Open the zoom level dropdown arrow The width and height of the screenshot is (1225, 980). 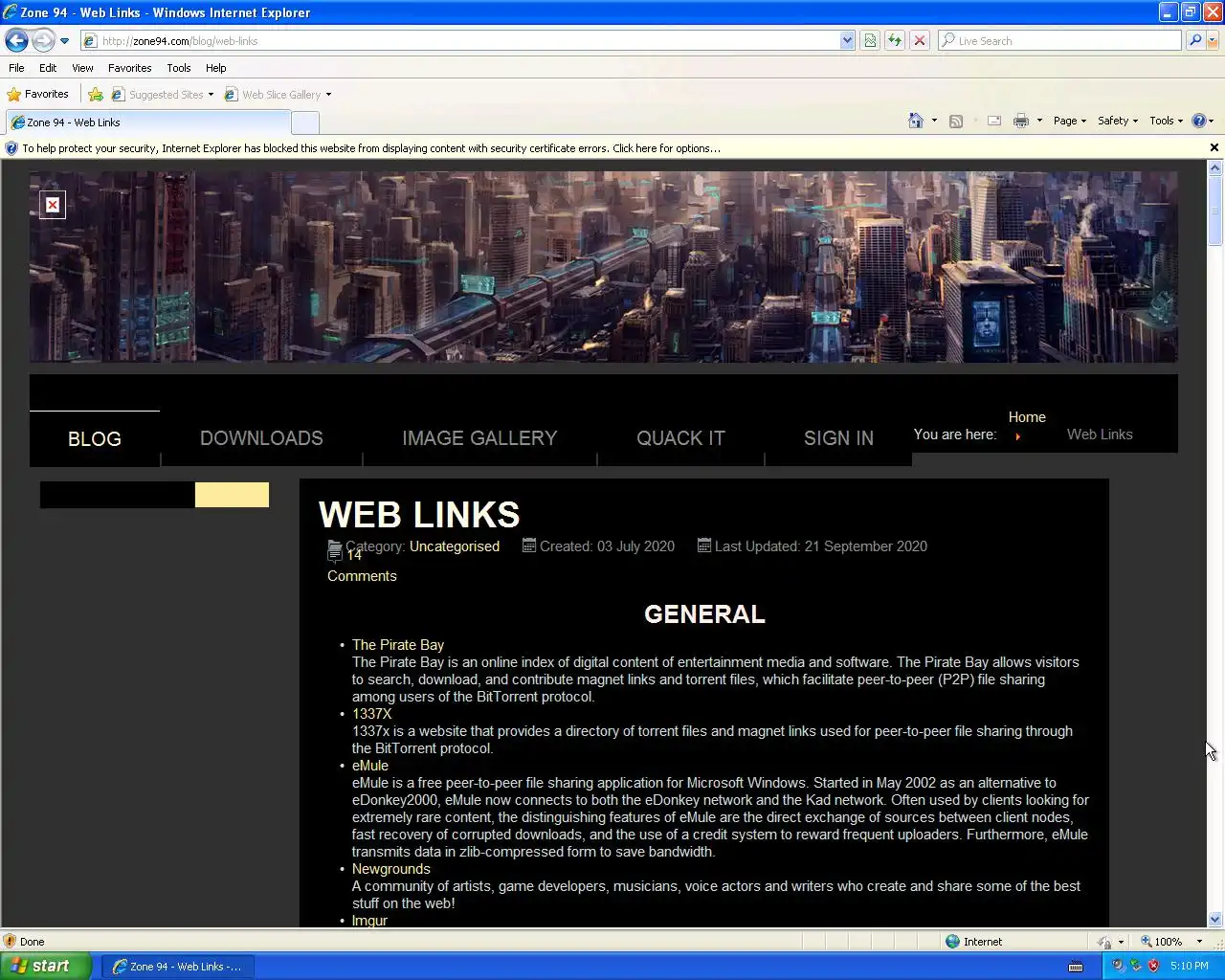tap(1199, 942)
